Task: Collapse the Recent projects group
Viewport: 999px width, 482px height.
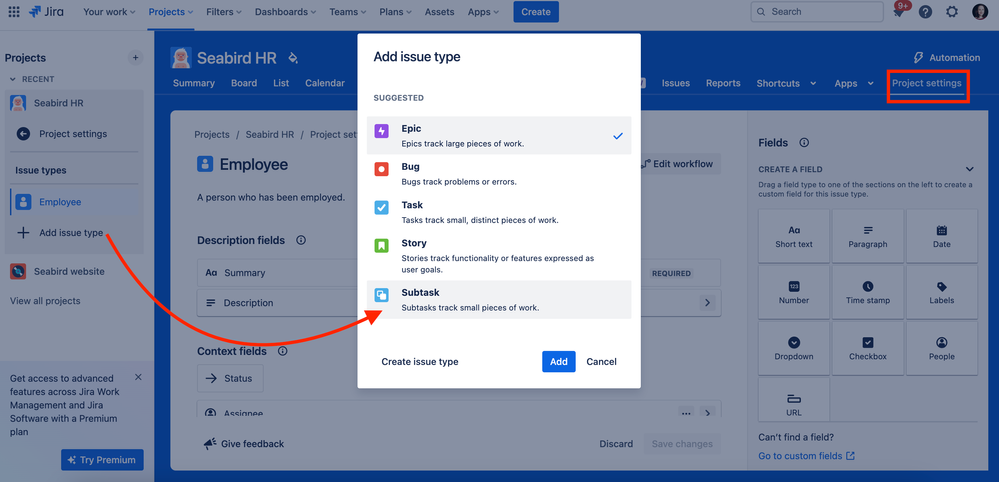Action: point(13,80)
